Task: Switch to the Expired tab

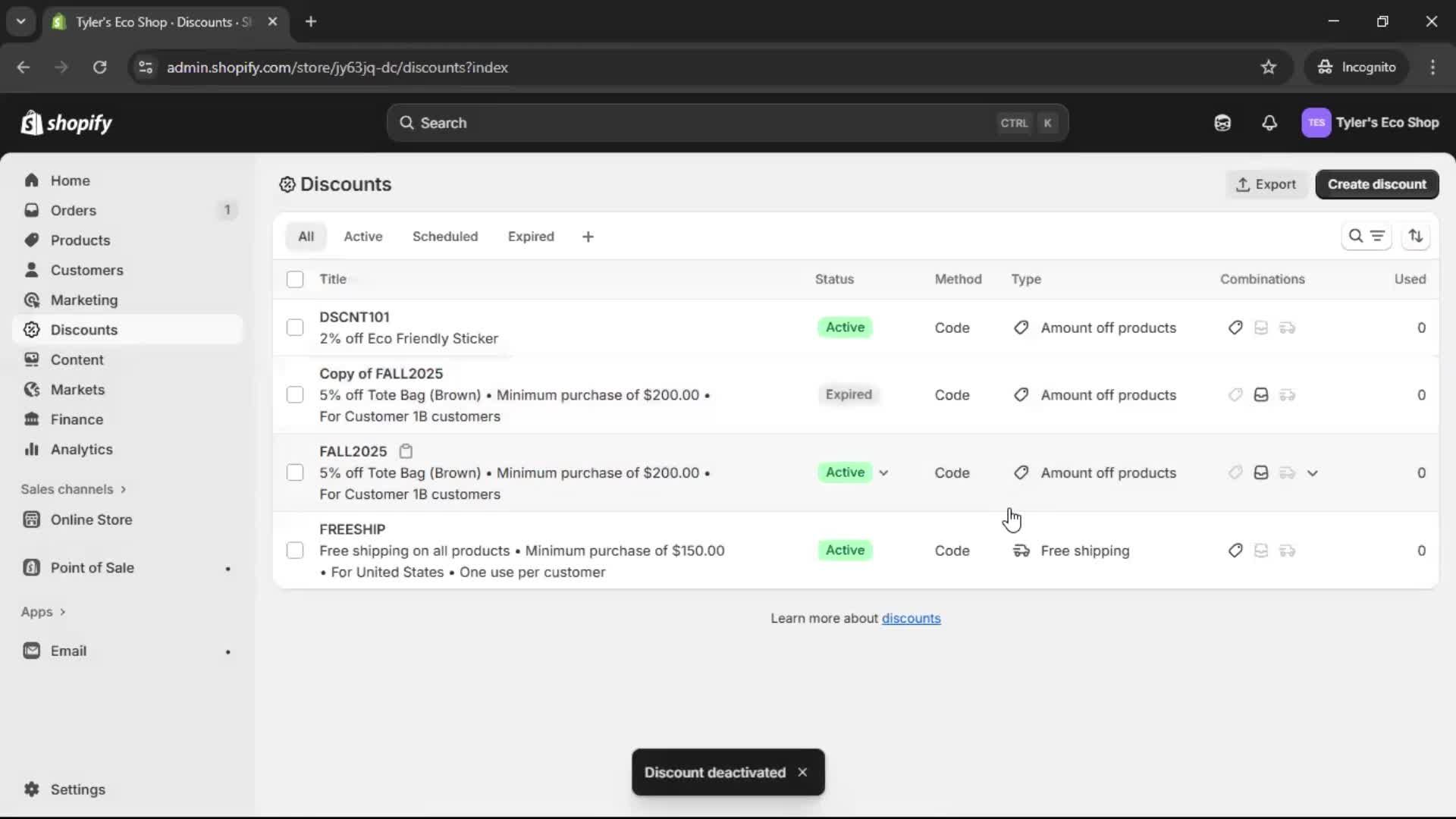Action: [x=531, y=236]
